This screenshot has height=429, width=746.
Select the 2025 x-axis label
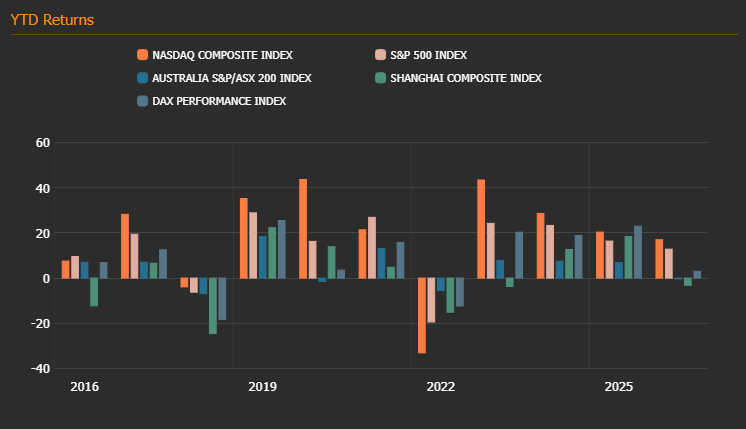pyautogui.click(x=618, y=387)
